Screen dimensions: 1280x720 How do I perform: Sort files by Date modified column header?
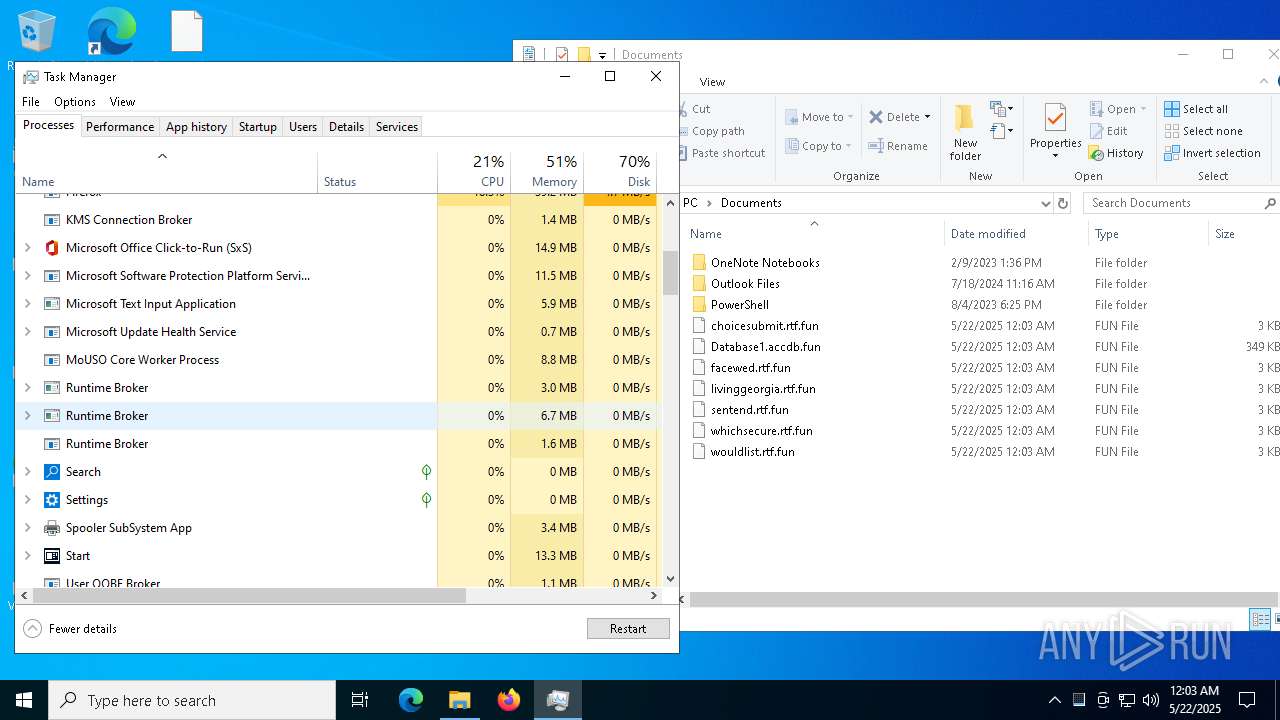click(x=1016, y=234)
